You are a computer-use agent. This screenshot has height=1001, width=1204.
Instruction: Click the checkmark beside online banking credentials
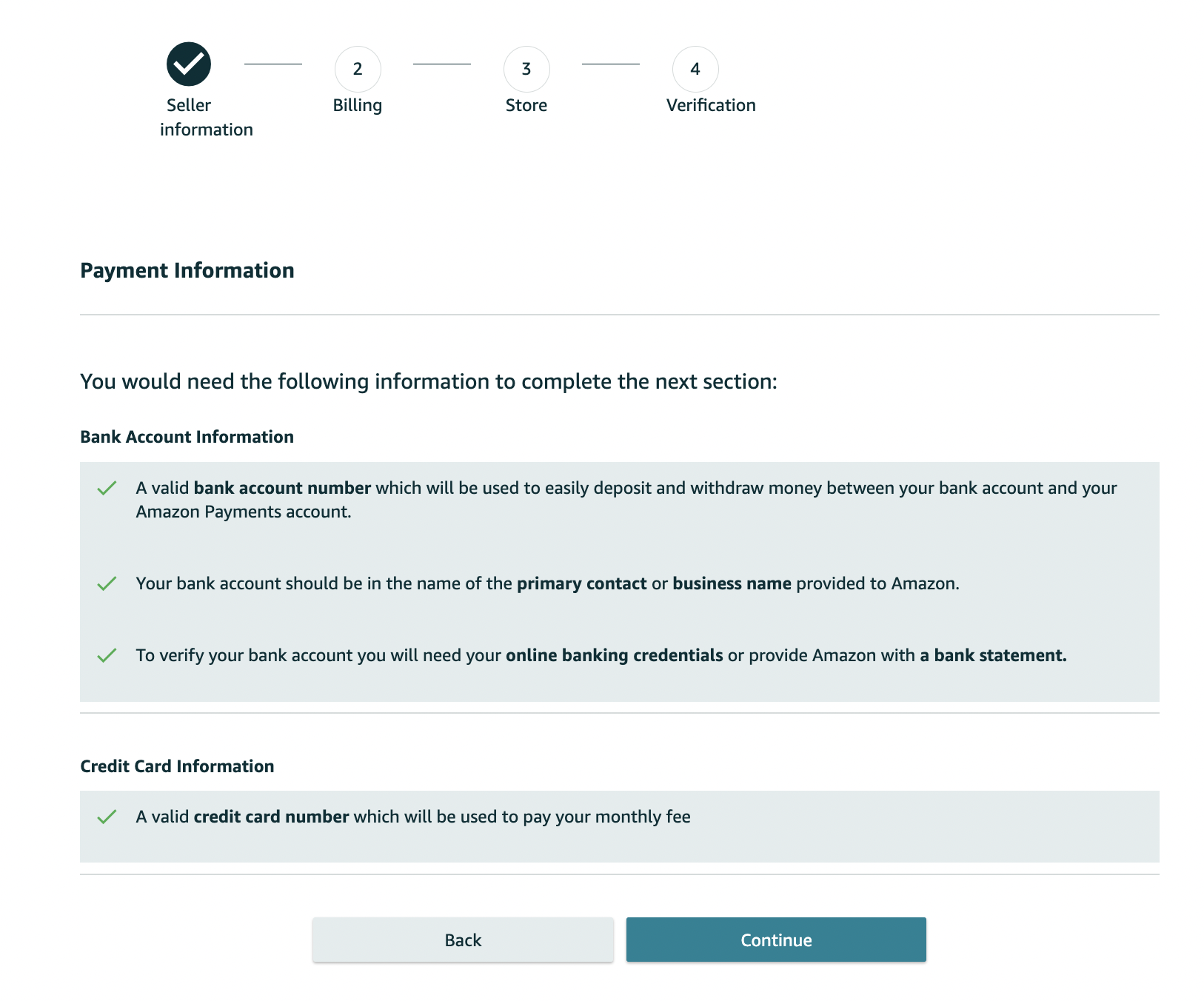[107, 655]
